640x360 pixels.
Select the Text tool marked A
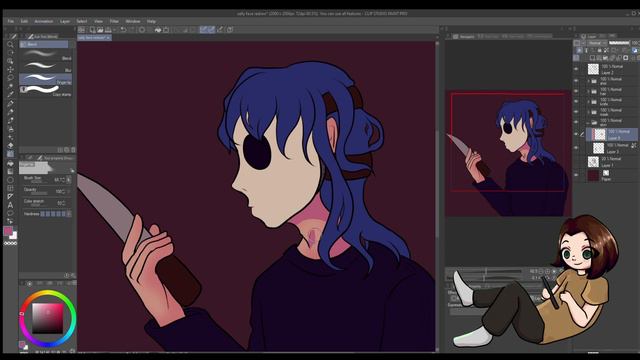[x=10, y=205]
